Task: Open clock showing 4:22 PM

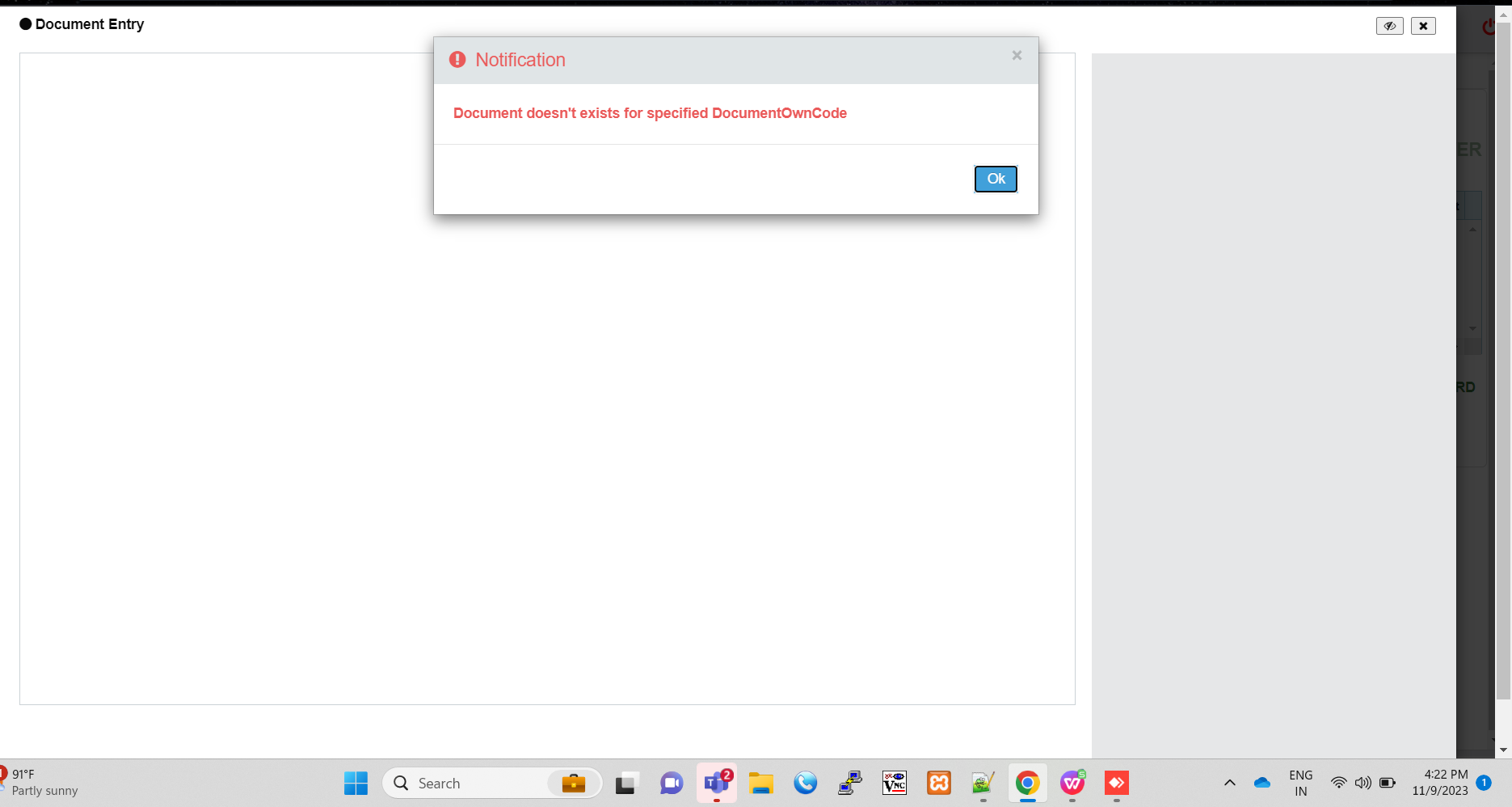Action: pyautogui.click(x=1440, y=783)
